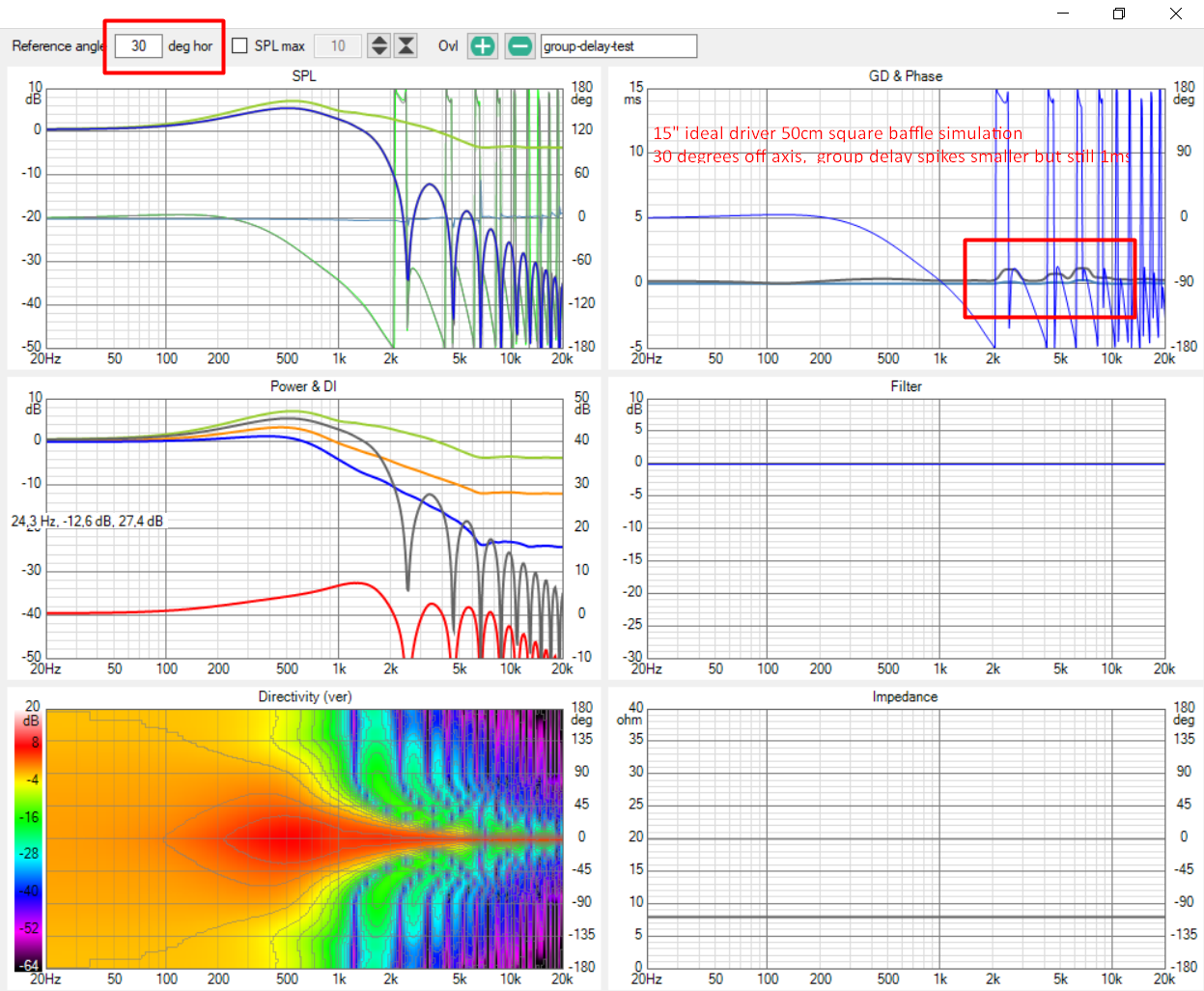
Task: Click the 'GD & Phase' chart title
Action: click(906, 76)
